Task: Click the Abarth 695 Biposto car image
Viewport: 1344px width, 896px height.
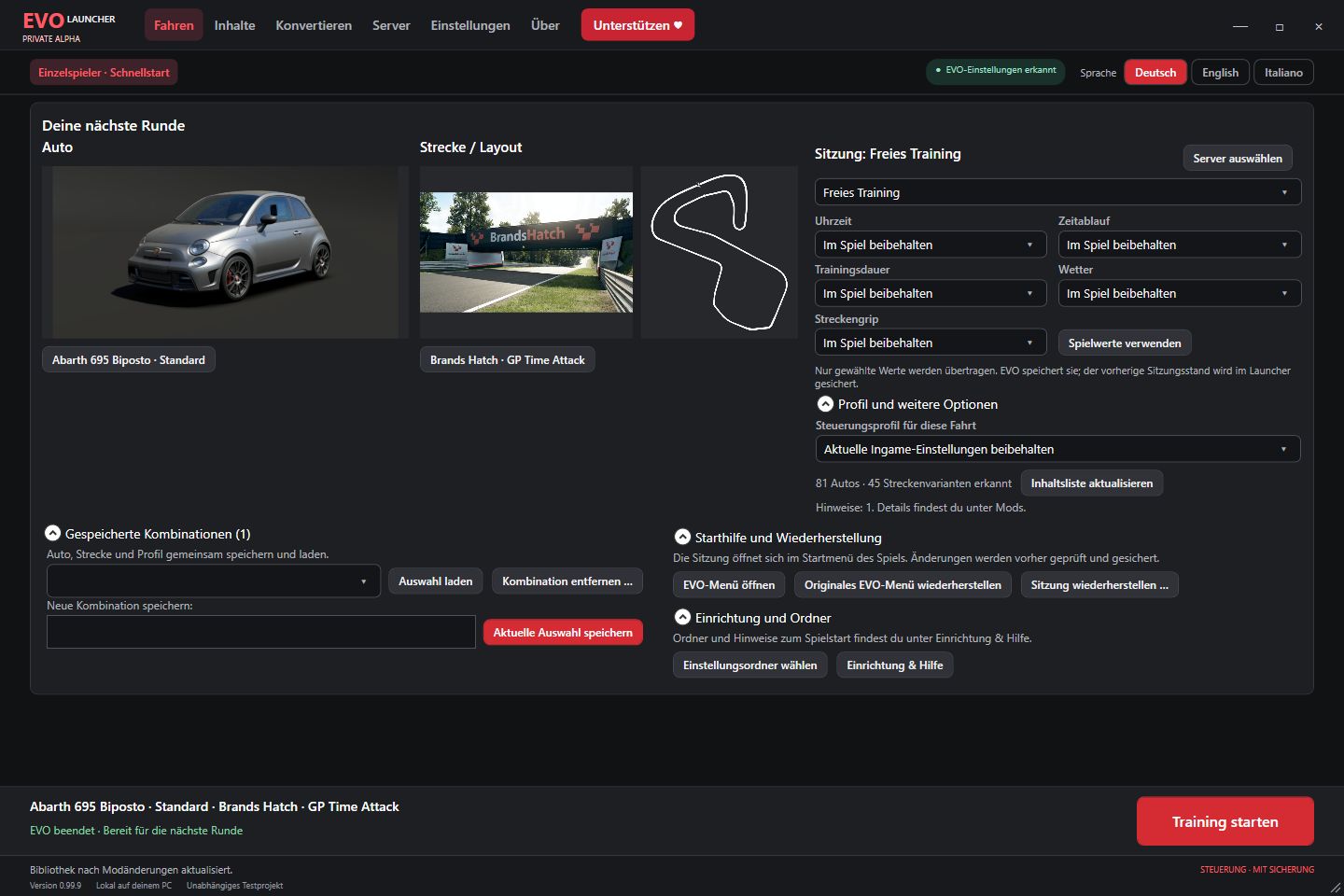Action: pos(225,252)
